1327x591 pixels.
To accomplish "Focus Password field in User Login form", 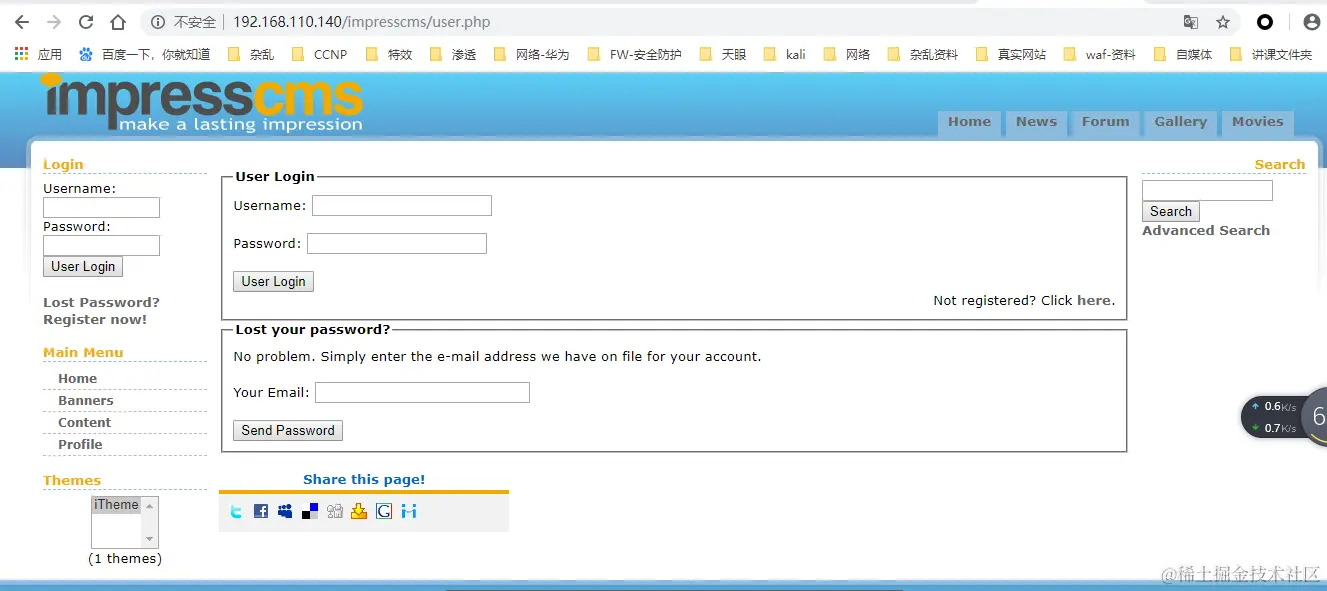I will pos(397,243).
